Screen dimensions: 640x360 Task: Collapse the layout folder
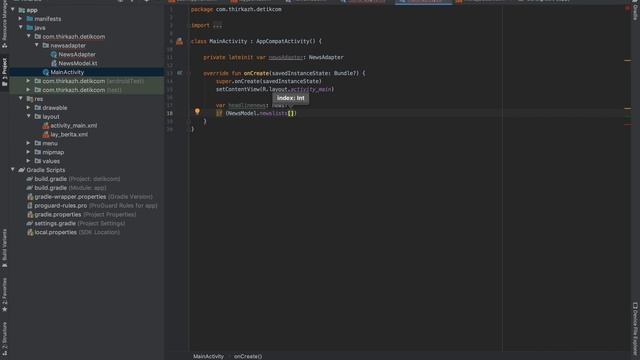point(29,116)
